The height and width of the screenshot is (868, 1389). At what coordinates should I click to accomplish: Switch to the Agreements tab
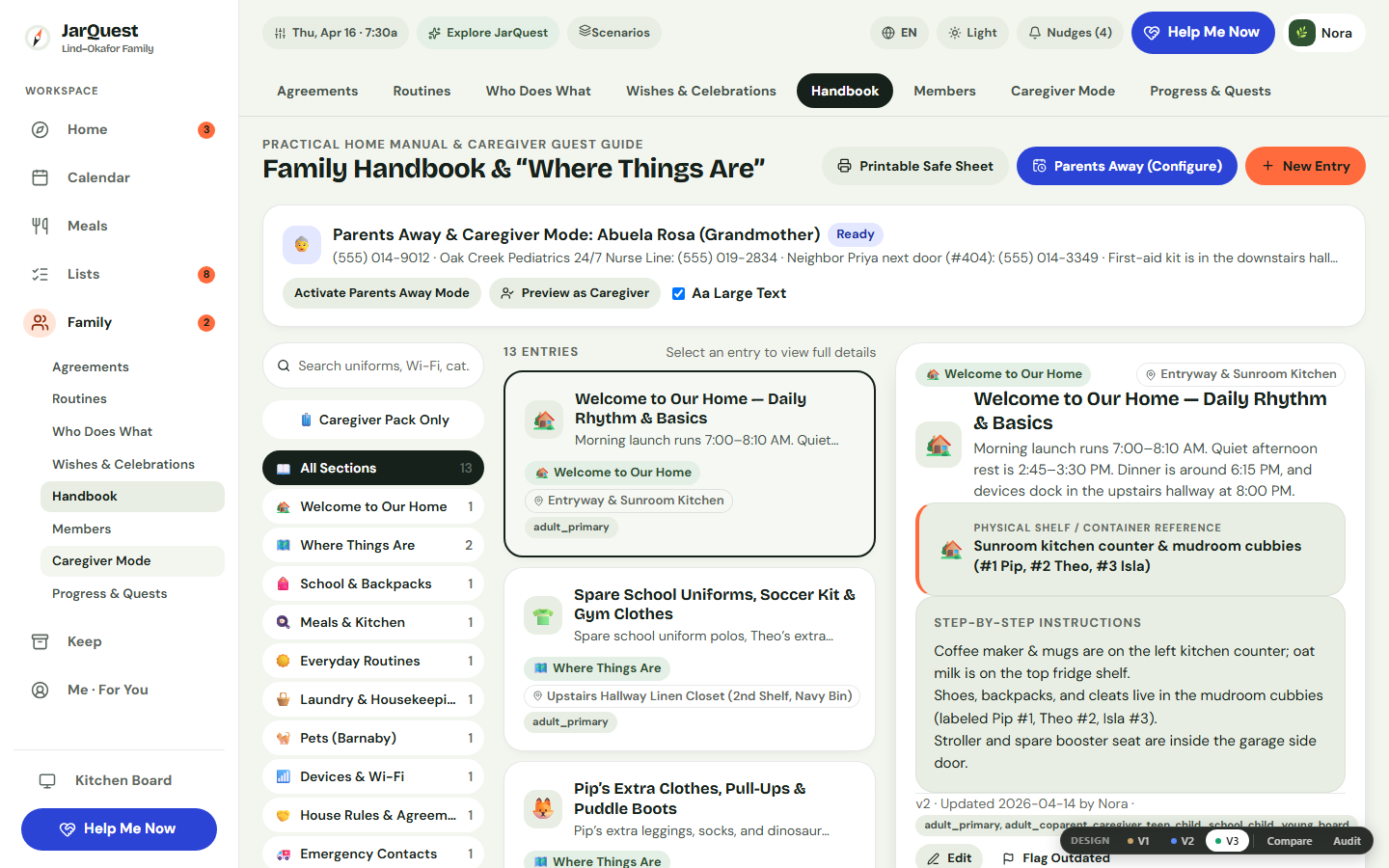coord(317,91)
